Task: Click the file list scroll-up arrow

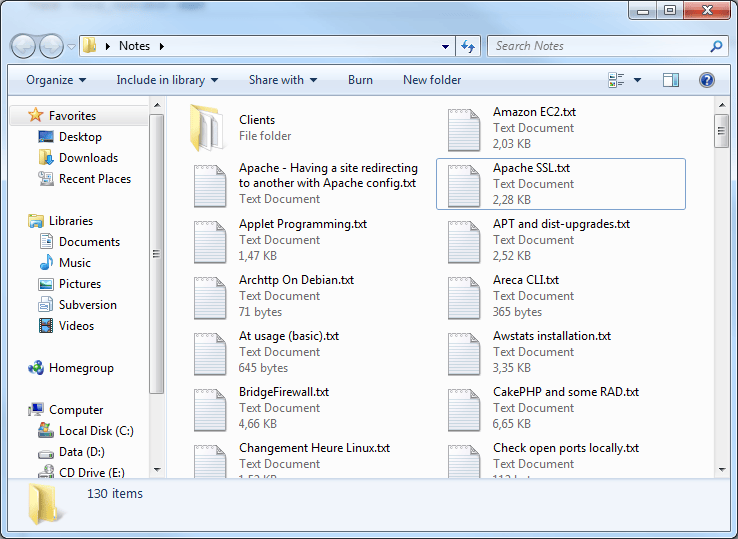Action: (722, 105)
